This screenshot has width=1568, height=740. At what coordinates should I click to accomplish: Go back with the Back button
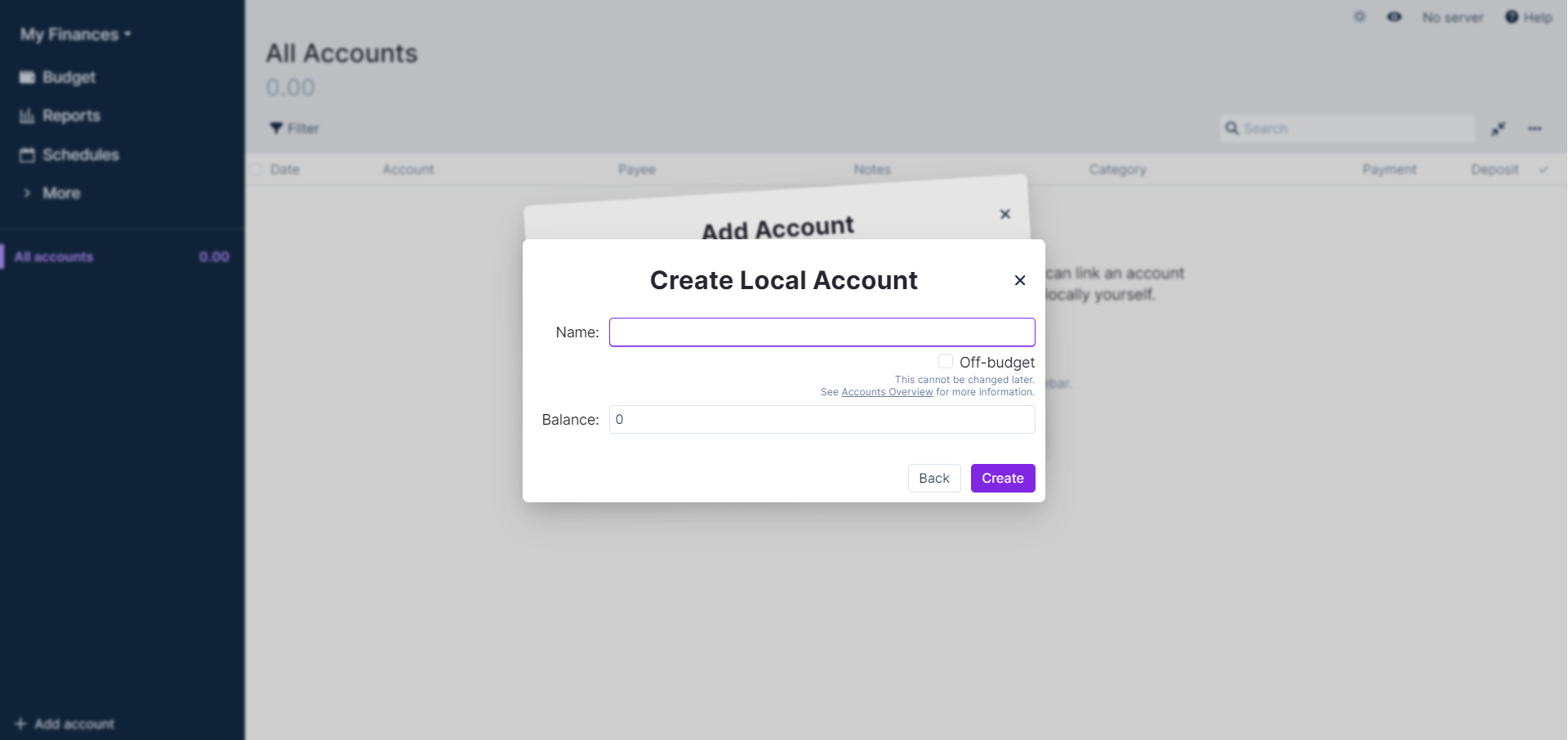pos(933,479)
